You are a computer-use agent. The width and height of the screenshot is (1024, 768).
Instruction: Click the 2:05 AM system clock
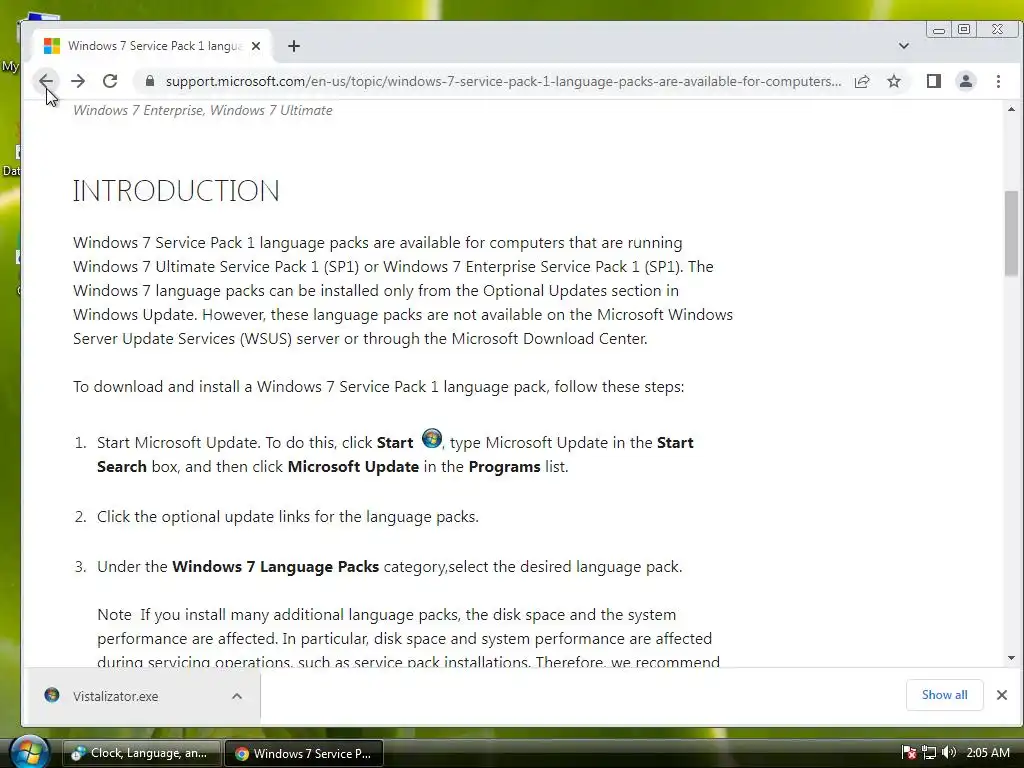[x=988, y=753]
